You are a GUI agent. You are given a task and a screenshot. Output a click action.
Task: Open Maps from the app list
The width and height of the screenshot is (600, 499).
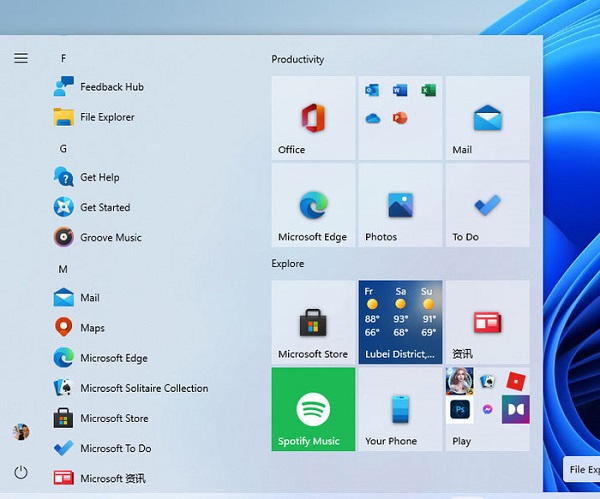pyautogui.click(x=92, y=328)
